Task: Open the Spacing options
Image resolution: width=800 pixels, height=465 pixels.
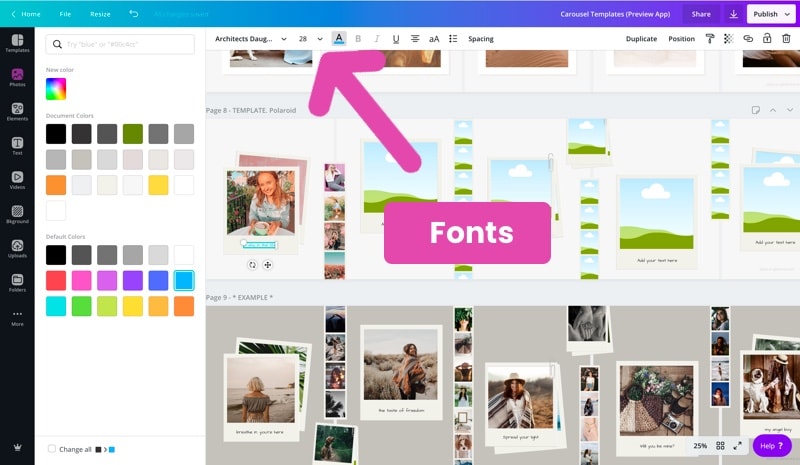Action: pyautogui.click(x=481, y=39)
